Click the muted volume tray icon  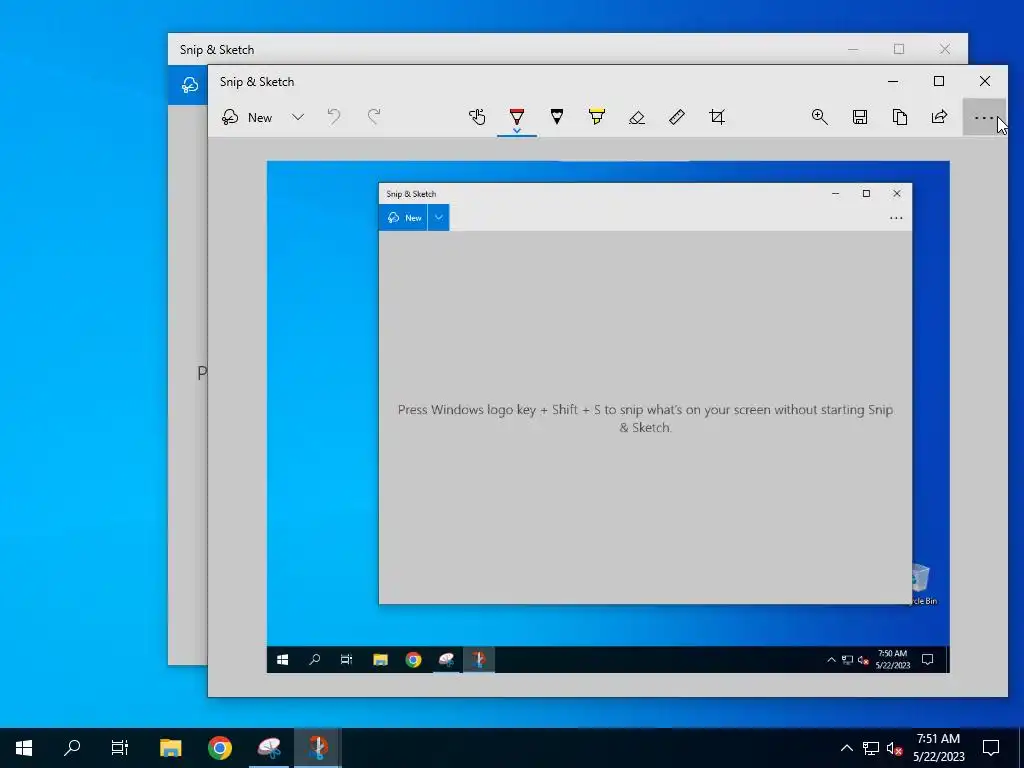point(895,748)
